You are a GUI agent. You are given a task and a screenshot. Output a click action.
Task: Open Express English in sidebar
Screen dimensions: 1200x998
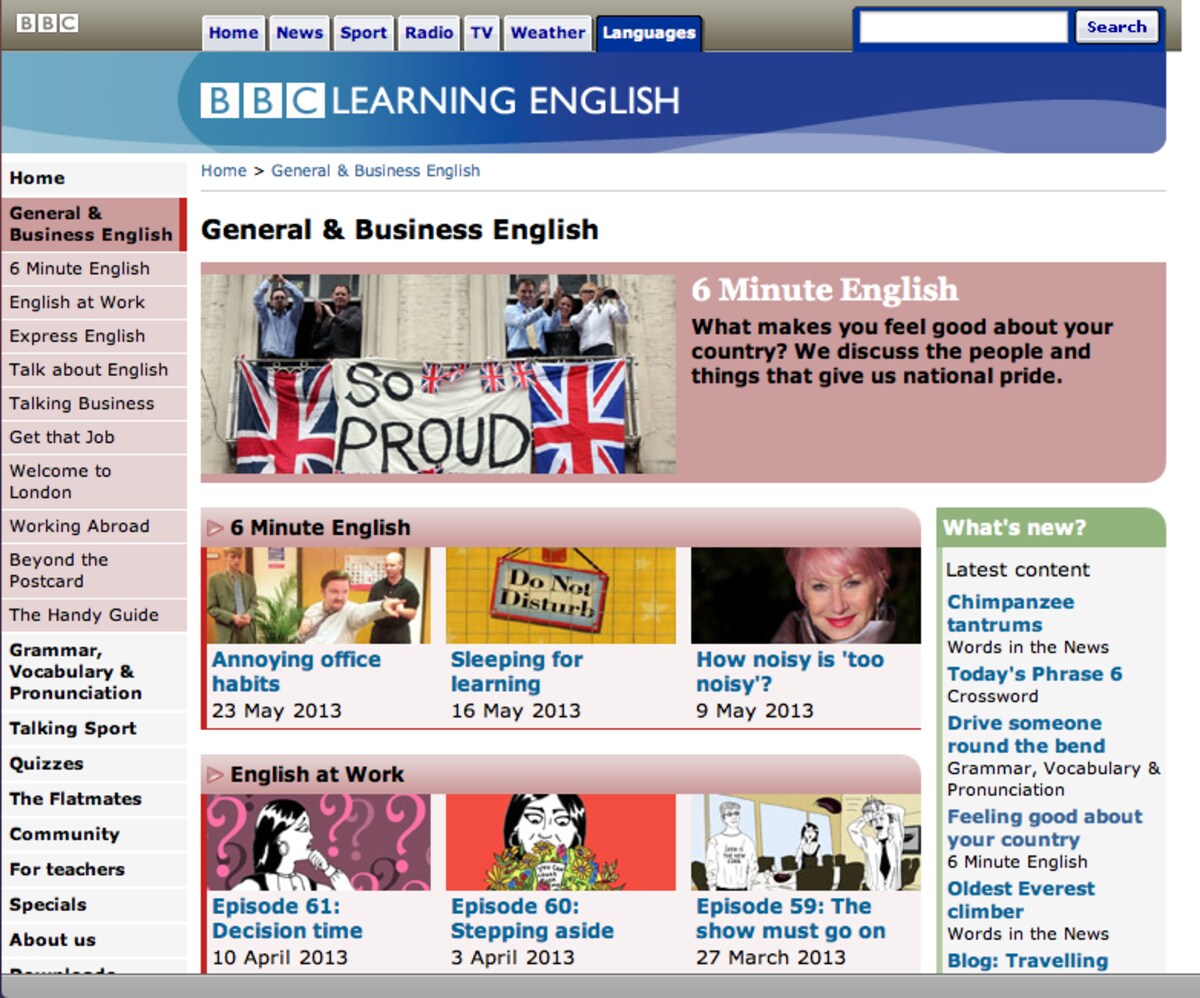(94, 336)
